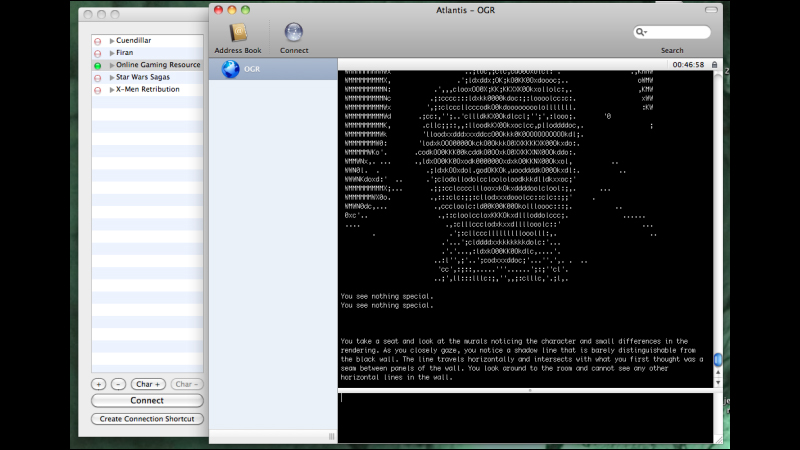Select Firan in the address book list
The height and width of the screenshot is (450, 800).
tap(124, 53)
